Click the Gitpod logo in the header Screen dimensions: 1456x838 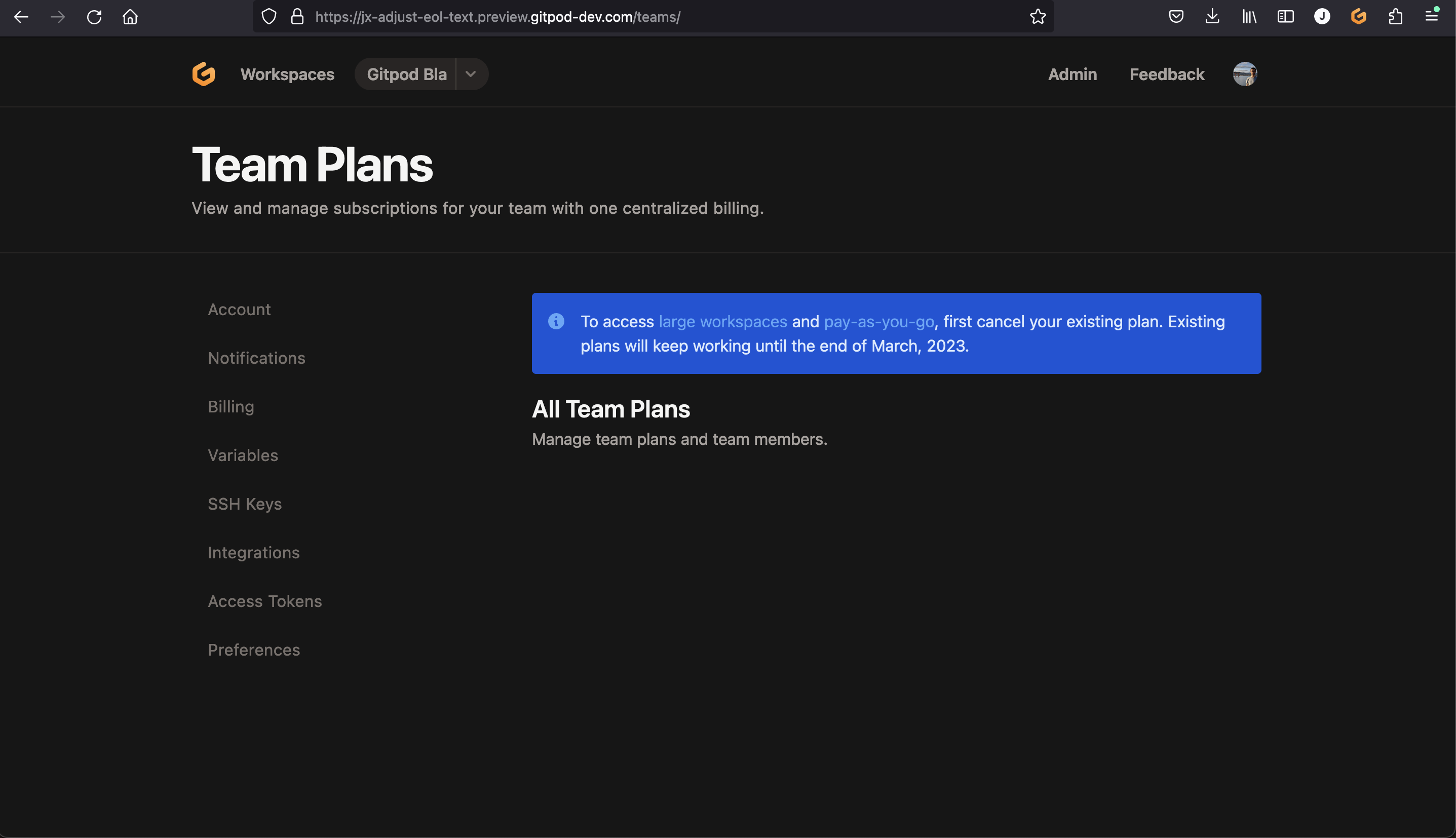pos(204,74)
